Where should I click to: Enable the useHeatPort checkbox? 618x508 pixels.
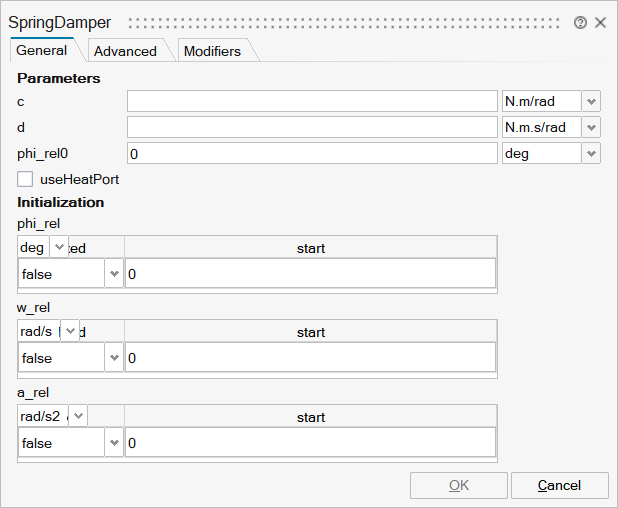point(26,179)
